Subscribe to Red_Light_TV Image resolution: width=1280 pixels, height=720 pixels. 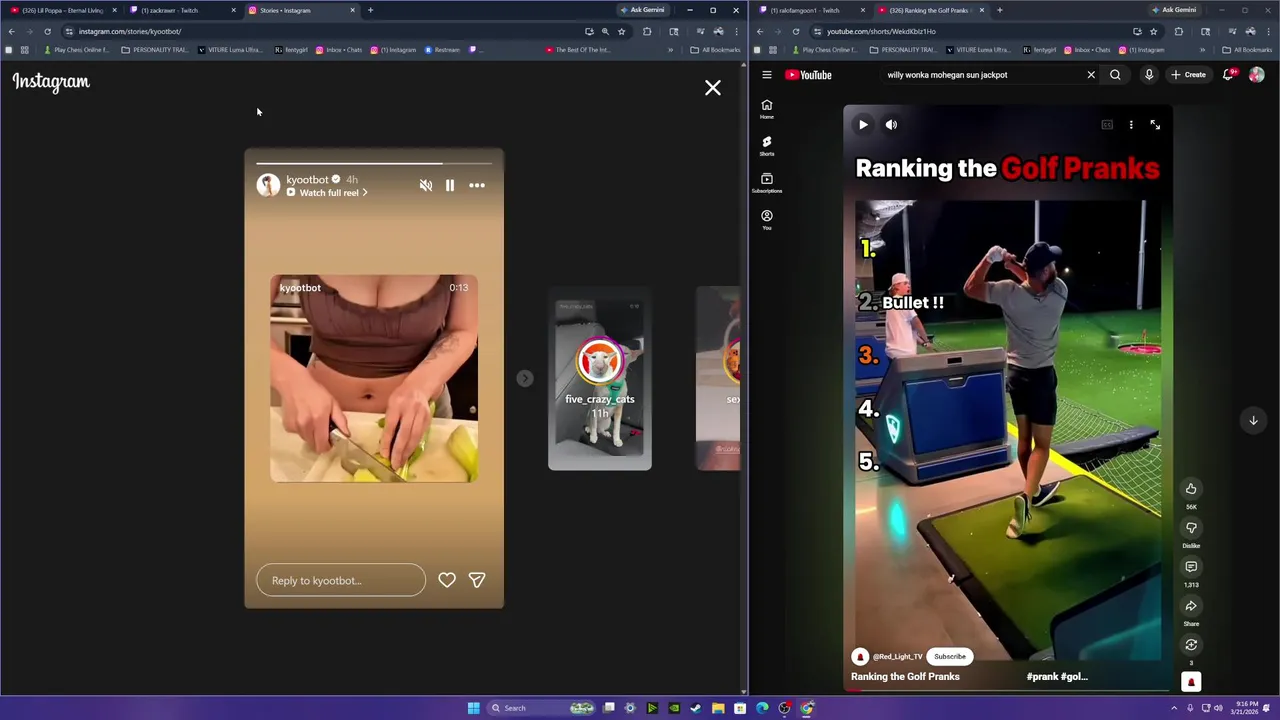(950, 657)
